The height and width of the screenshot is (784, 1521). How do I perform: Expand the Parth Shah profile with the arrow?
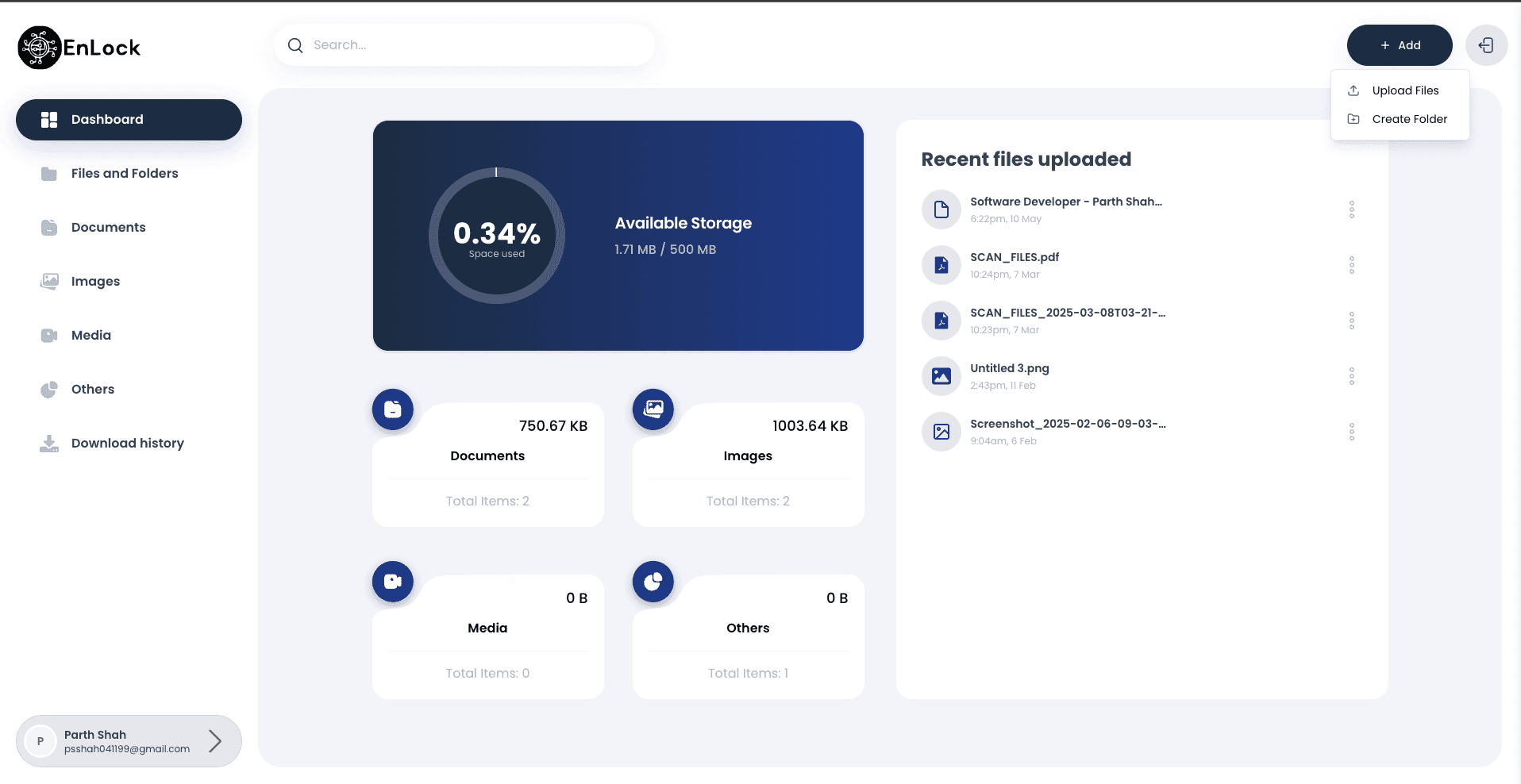pyautogui.click(x=215, y=740)
